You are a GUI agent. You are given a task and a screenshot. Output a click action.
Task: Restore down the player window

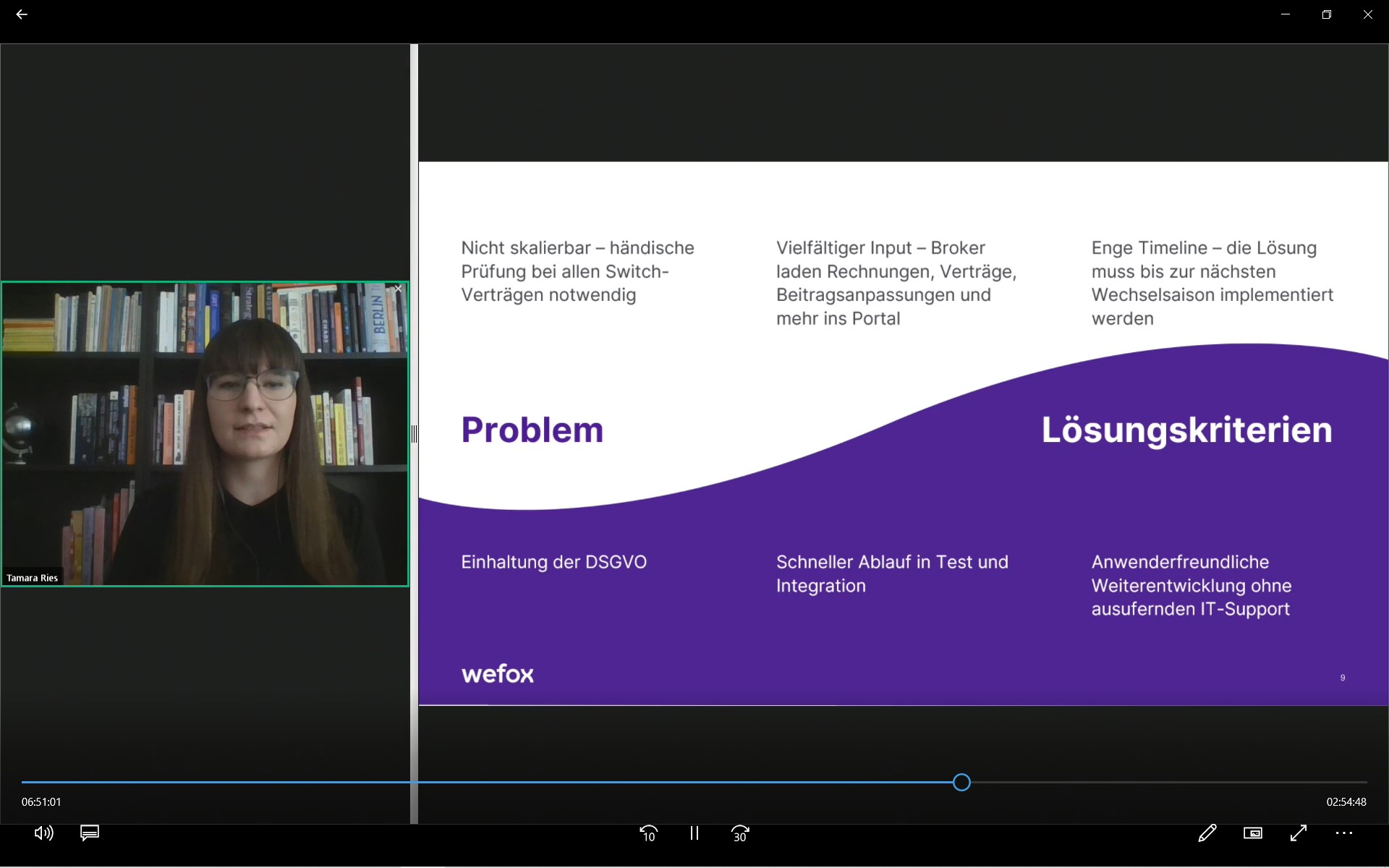click(1326, 14)
